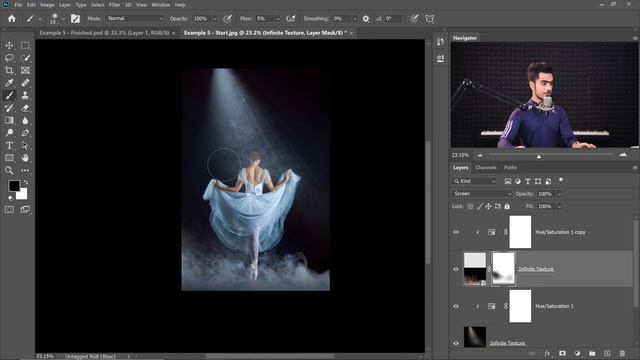Select the Move tool

click(x=9, y=45)
